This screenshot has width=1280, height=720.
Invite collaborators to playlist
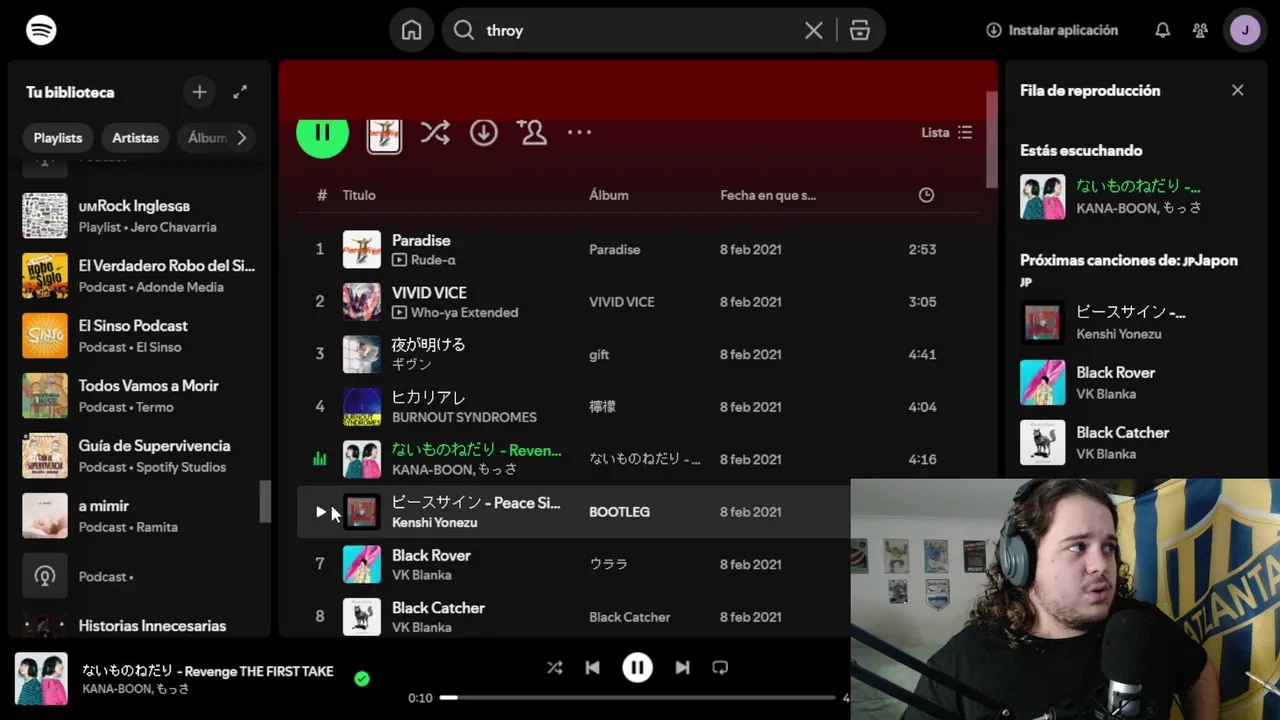pos(532,132)
